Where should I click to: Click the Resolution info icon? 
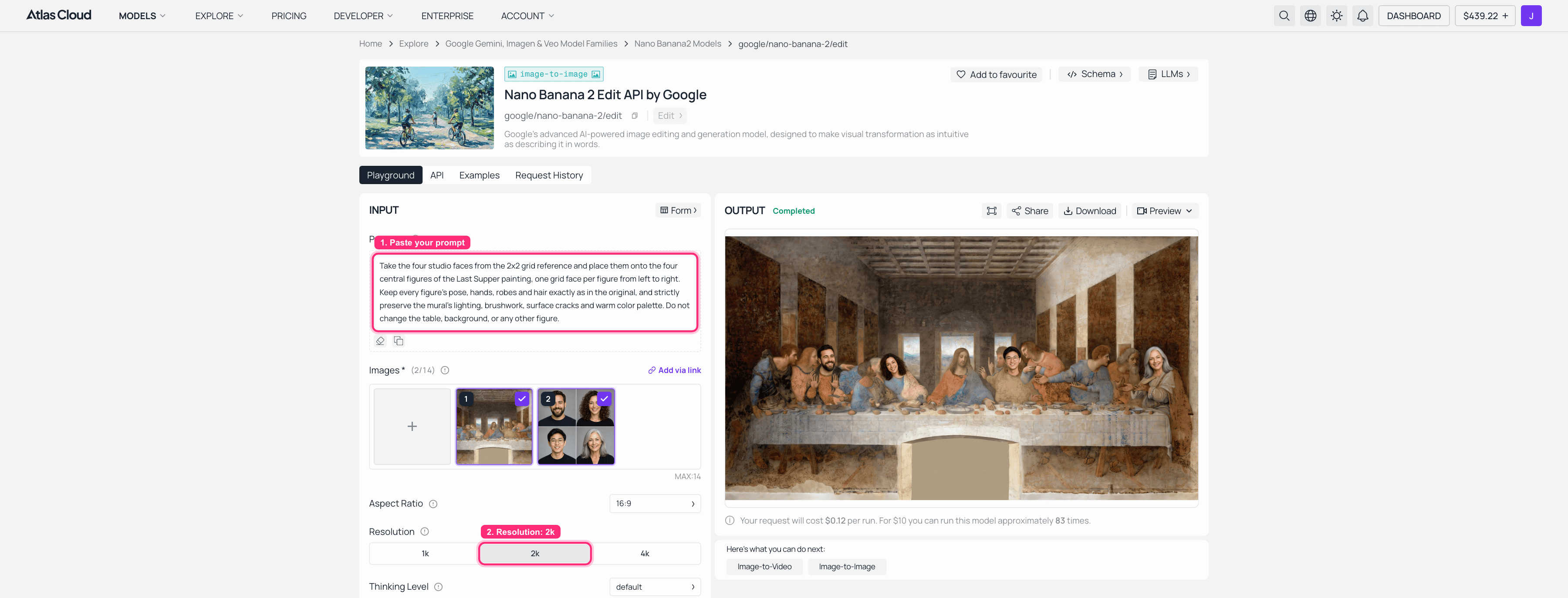424,532
